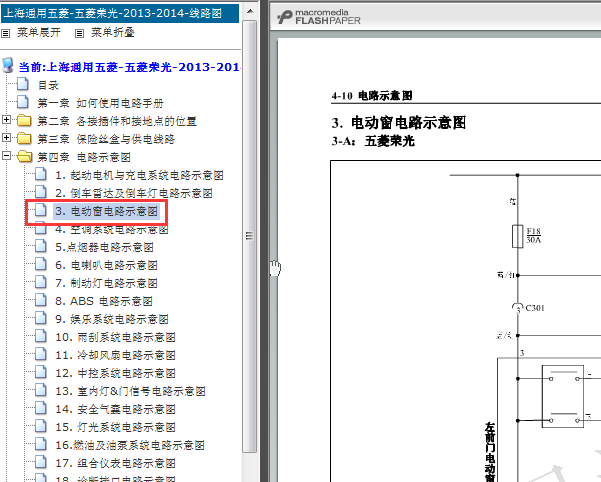
Task: Click the C301 connector label in diagram
Action: point(535,308)
